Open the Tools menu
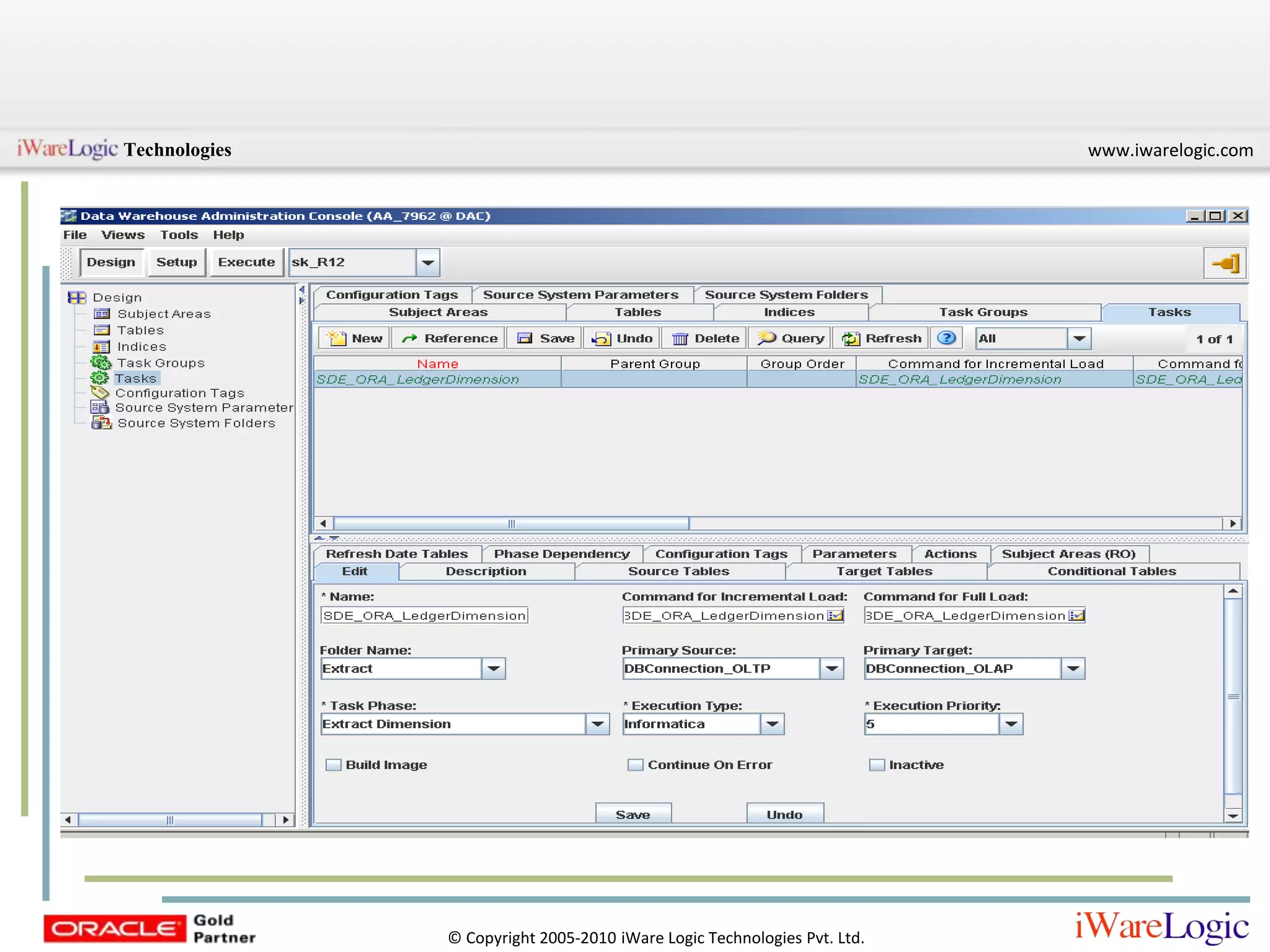The height and width of the screenshot is (952, 1270). [179, 235]
